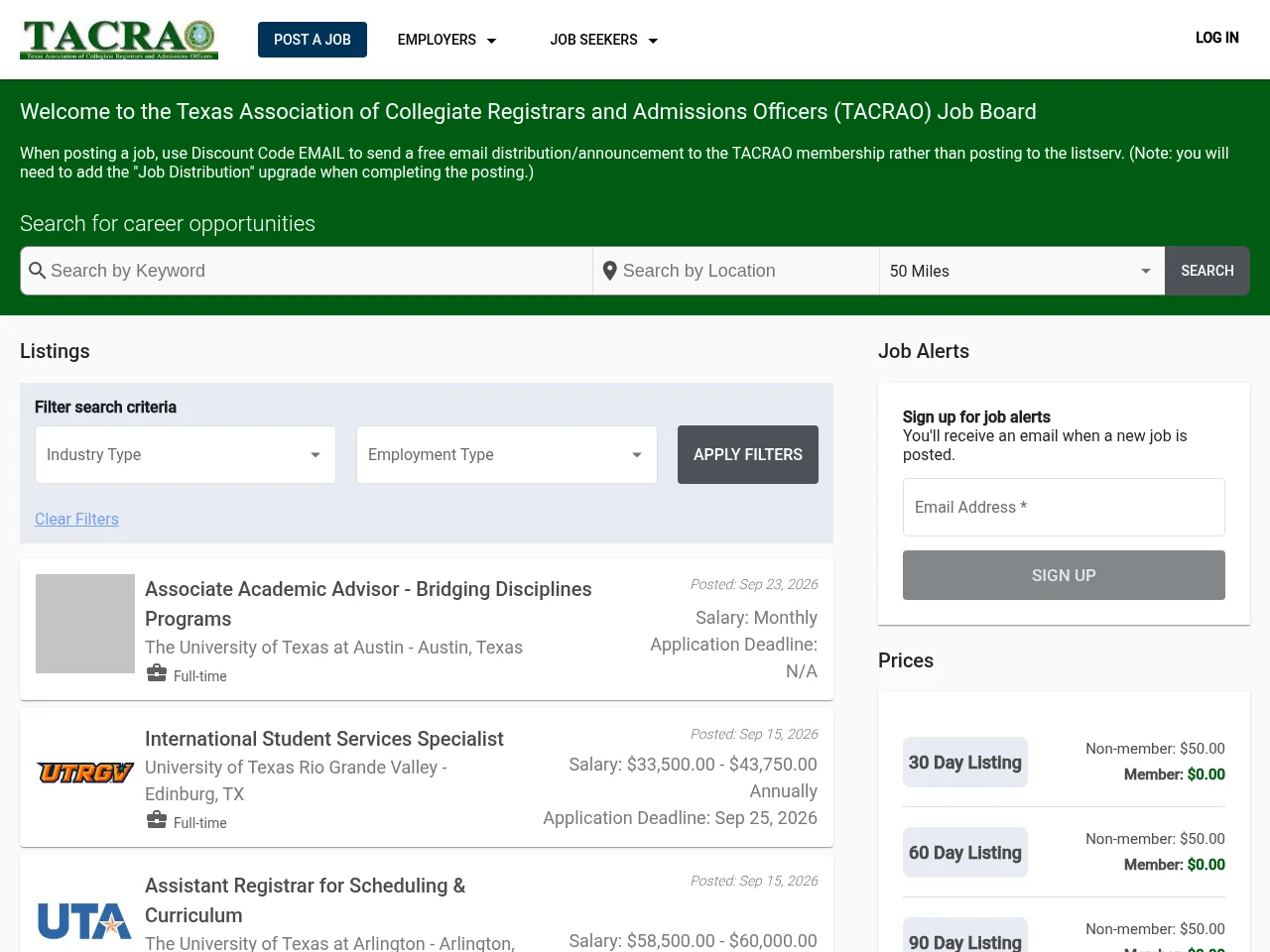
Task: Click the 'Listings' heading
Action: [x=55, y=351]
